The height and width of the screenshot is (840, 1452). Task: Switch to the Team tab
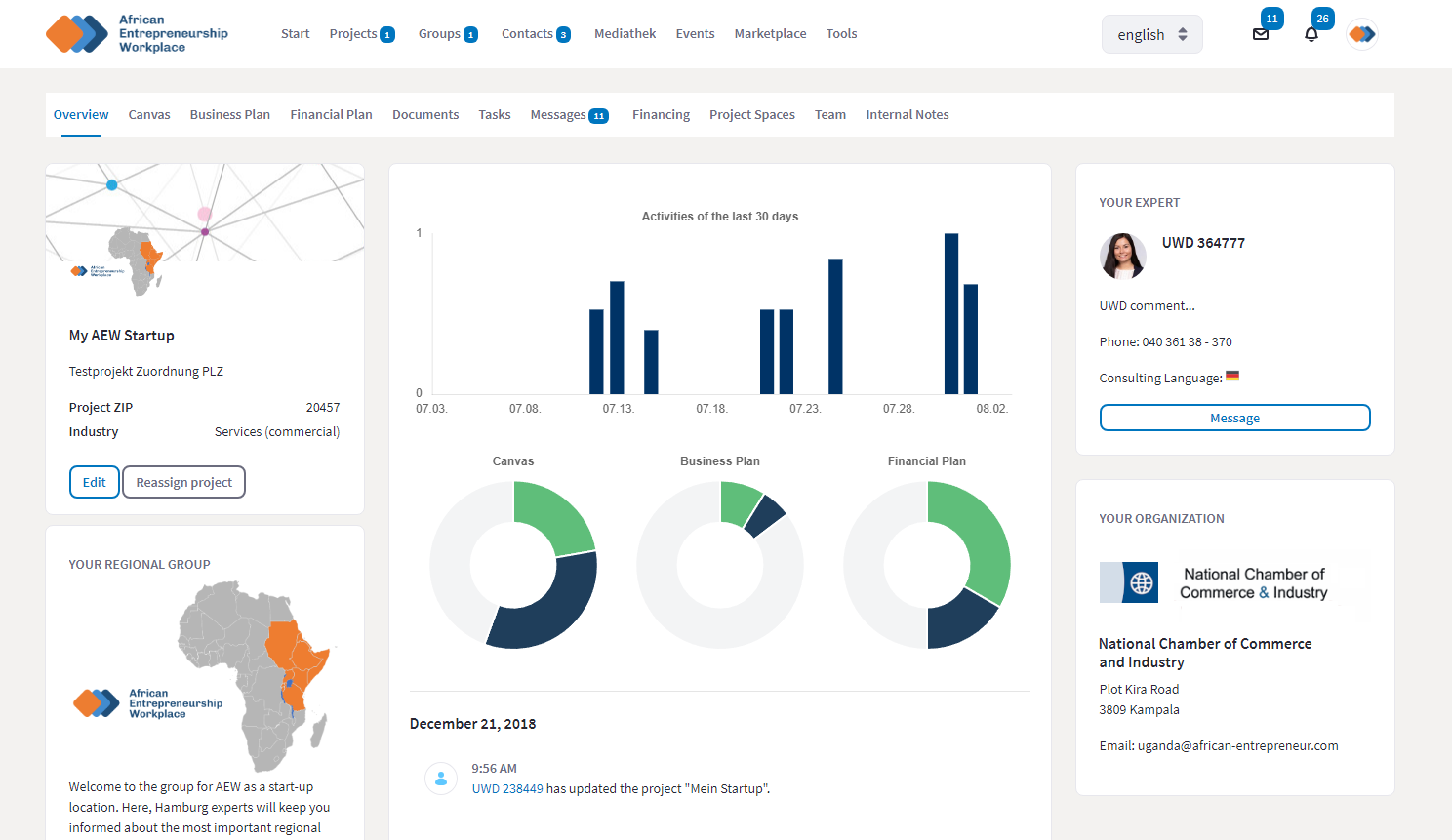[x=830, y=115]
